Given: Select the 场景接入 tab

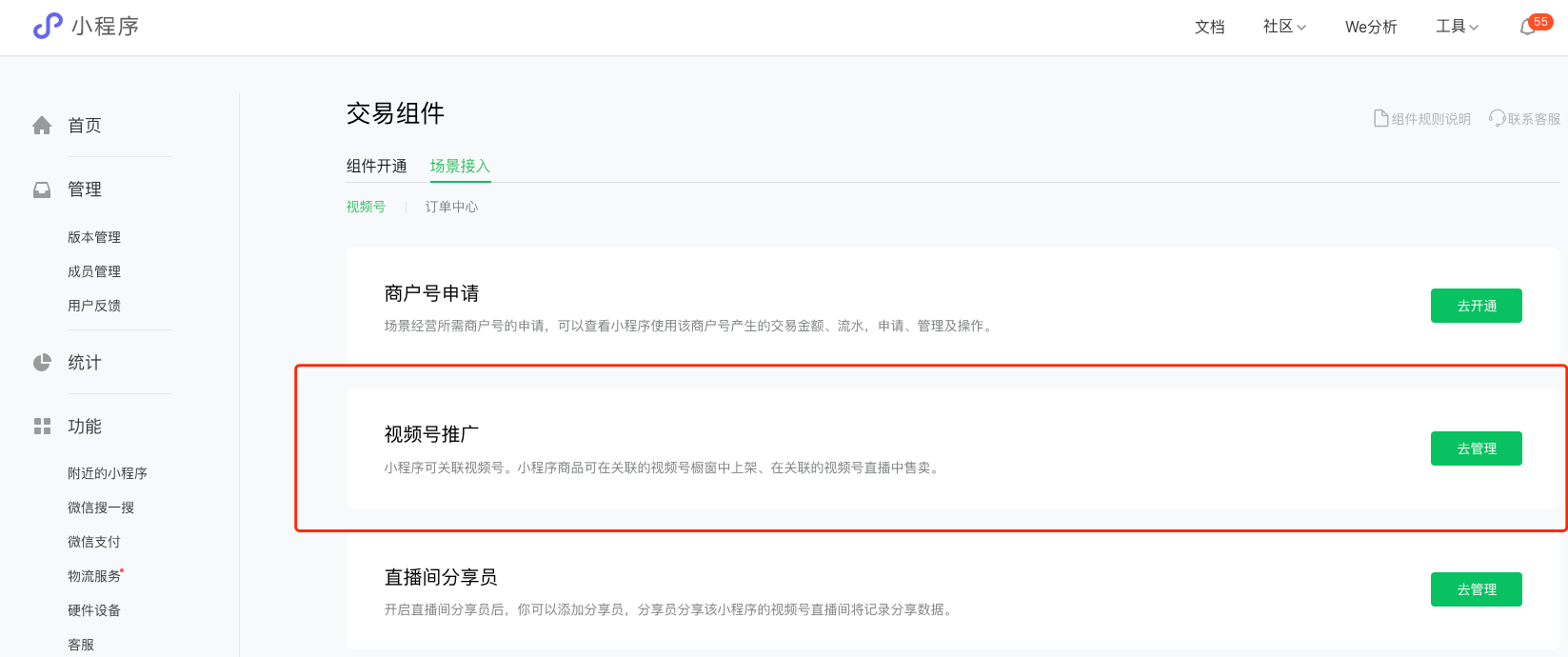Looking at the screenshot, I should pyautogui.click(x=460, y=167).
